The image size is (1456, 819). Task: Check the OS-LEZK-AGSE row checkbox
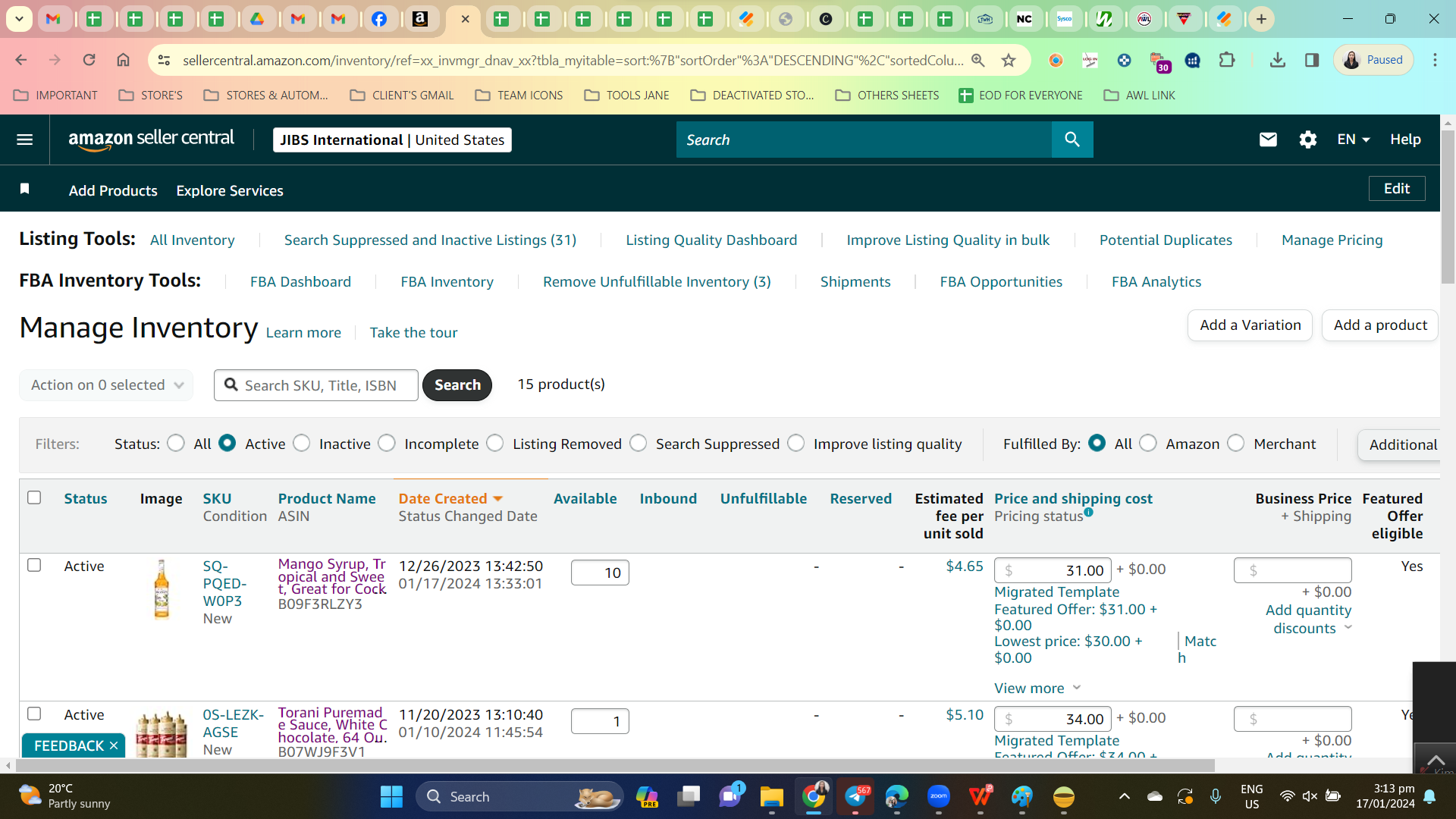[34, 714]
